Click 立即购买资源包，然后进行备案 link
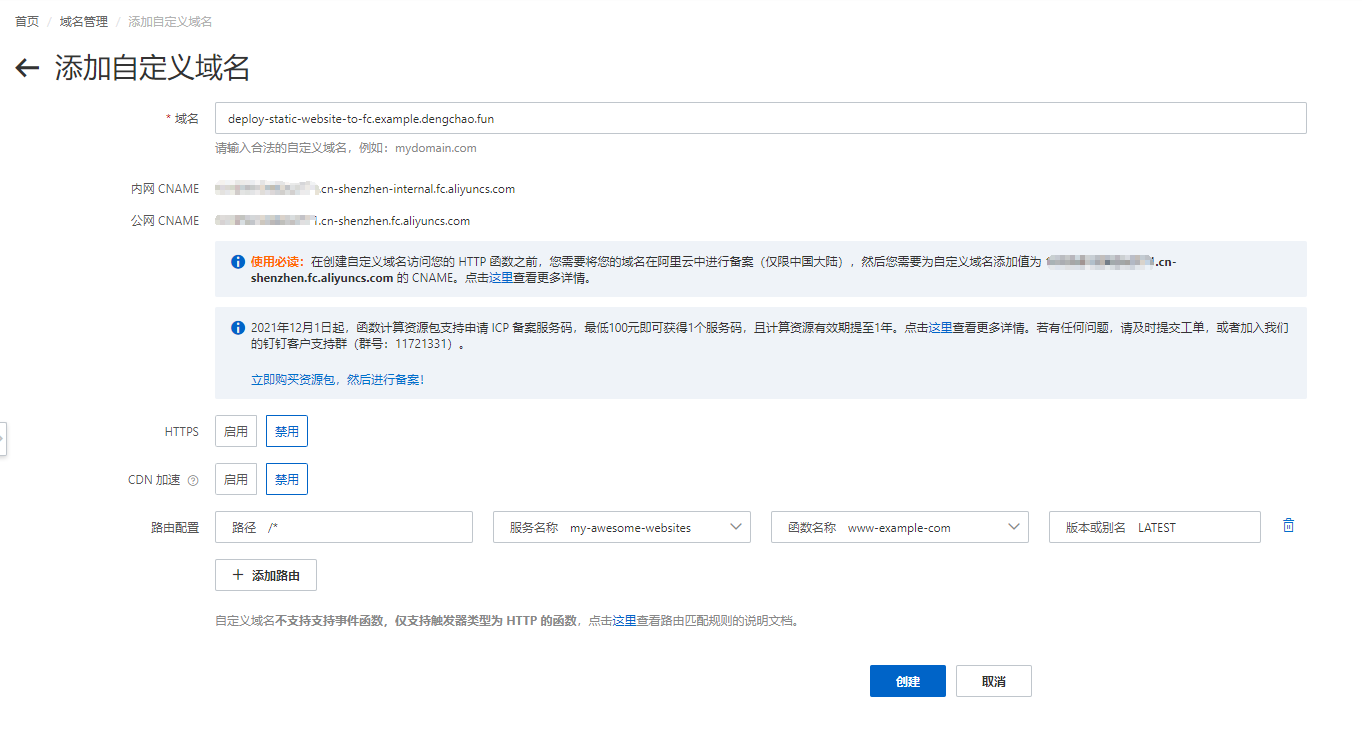 click(337, 380)
